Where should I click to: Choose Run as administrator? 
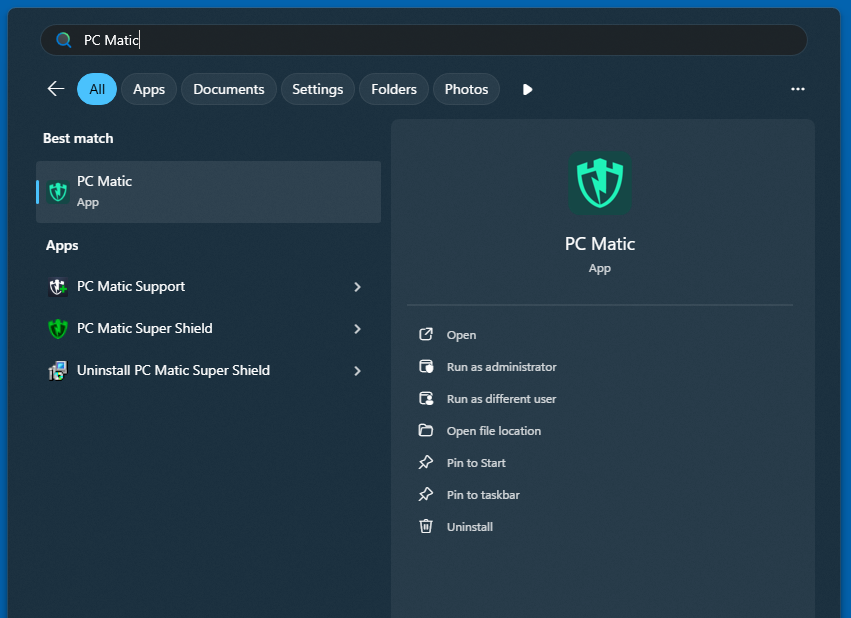pos(501,367)
